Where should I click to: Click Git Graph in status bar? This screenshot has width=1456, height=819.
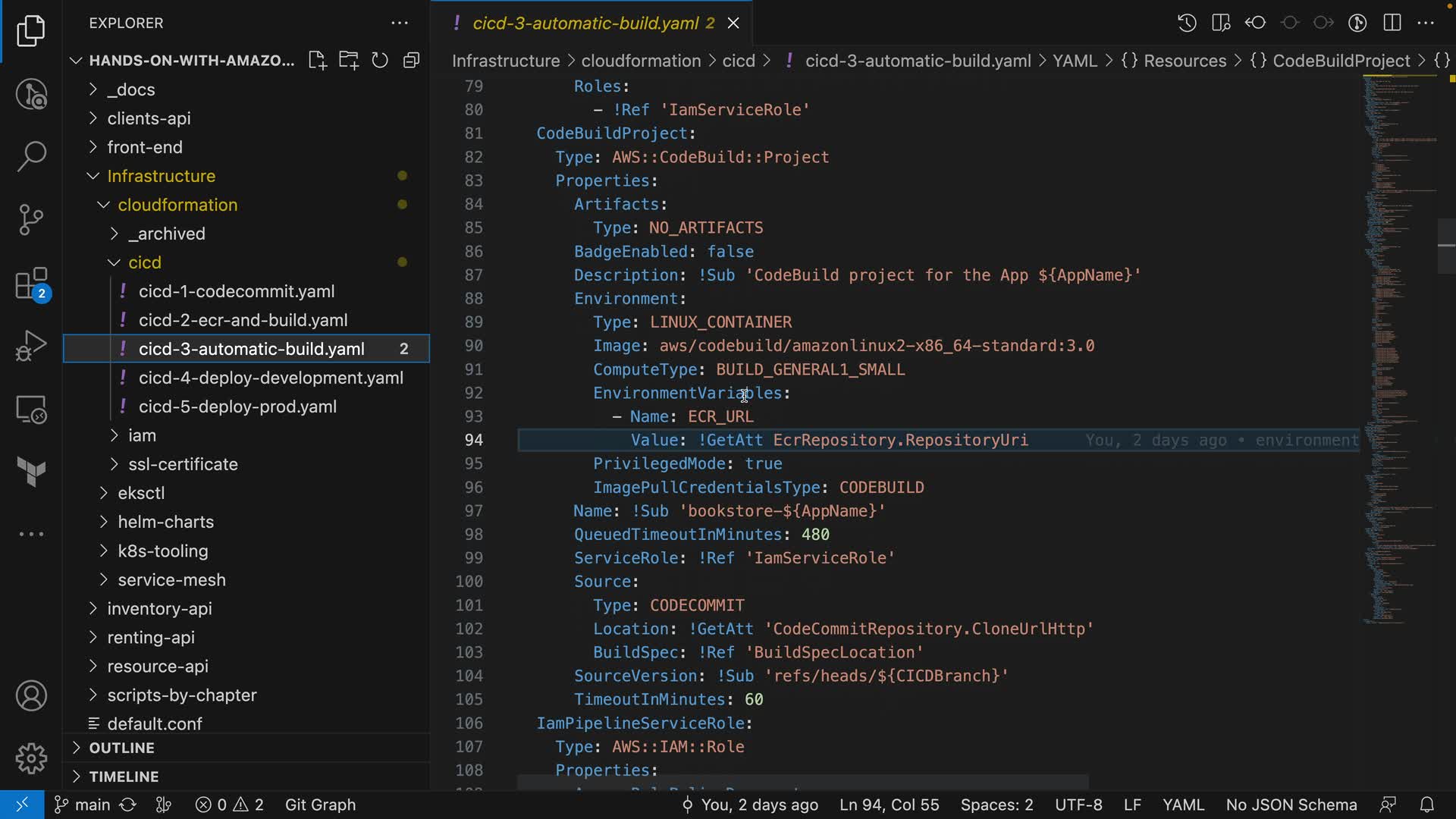(320, 805)
